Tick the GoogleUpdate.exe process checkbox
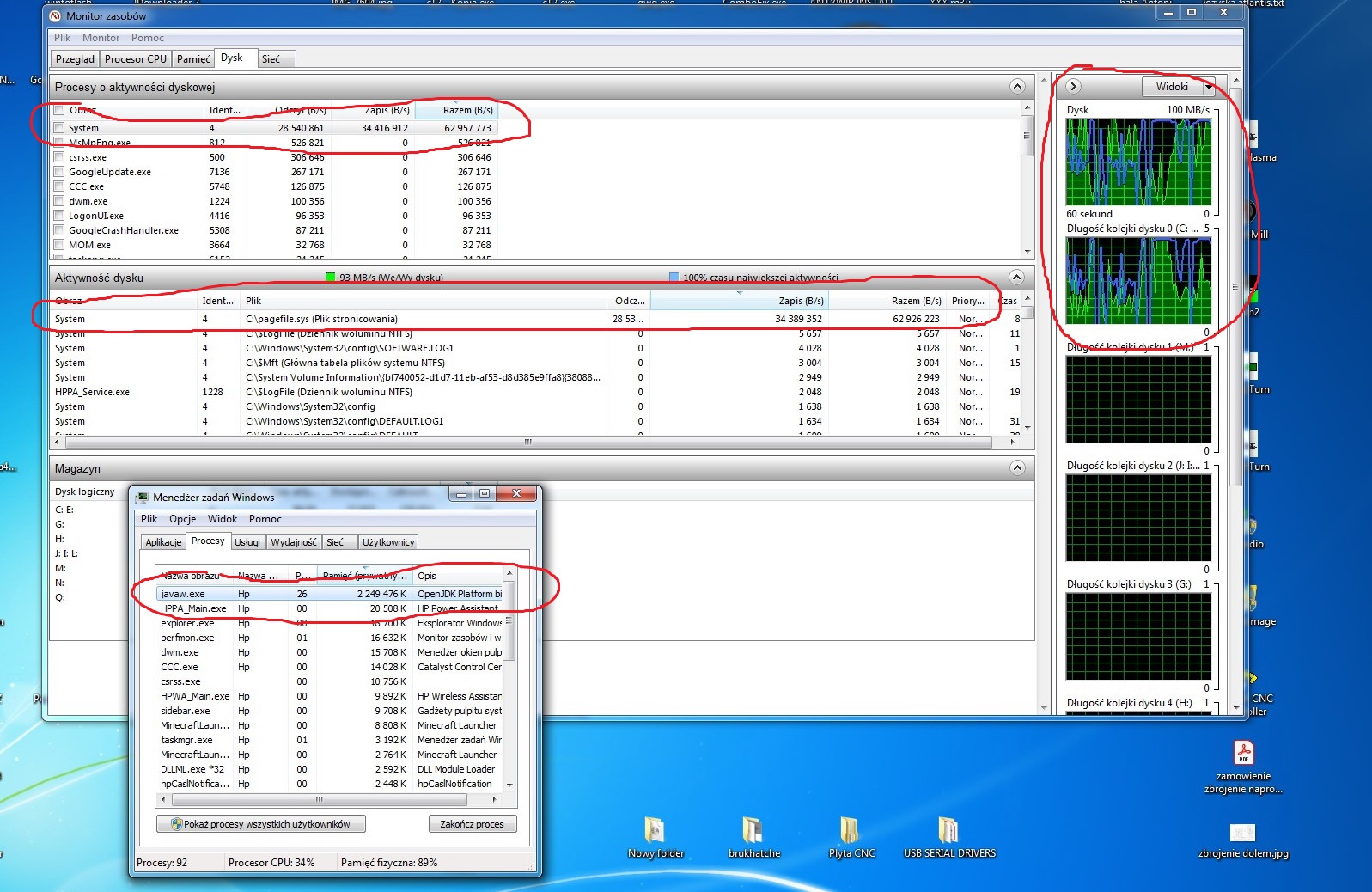 tap(59, 172)
